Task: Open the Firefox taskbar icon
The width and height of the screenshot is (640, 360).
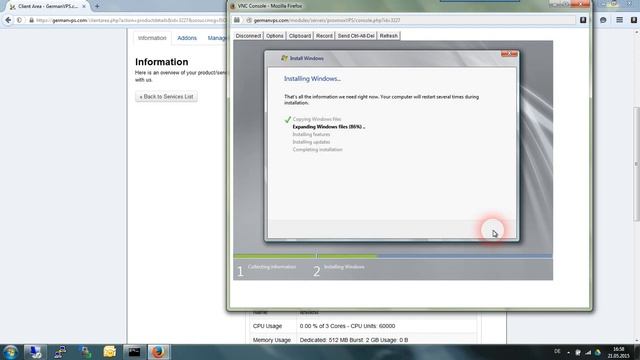Action: 158,352
